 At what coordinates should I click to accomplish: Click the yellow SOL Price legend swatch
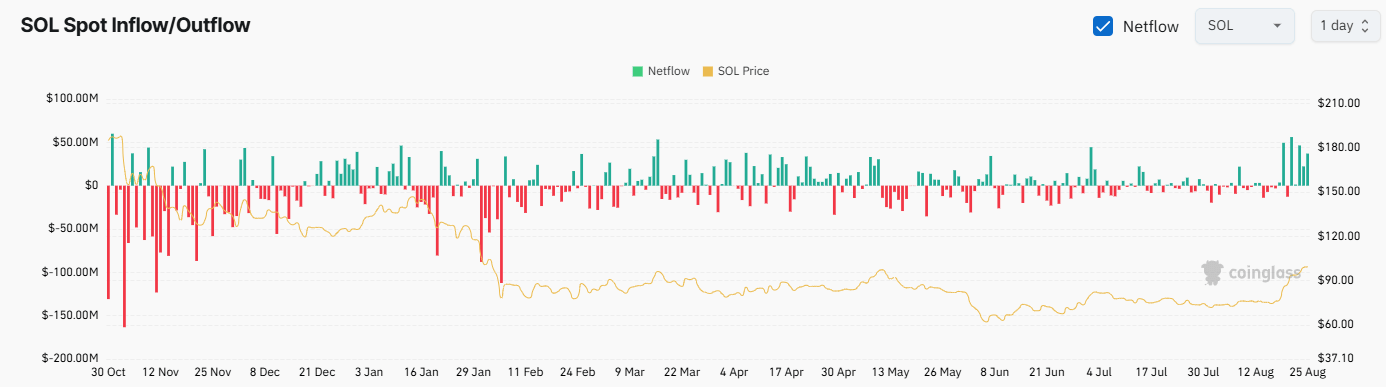coord(709,71)
